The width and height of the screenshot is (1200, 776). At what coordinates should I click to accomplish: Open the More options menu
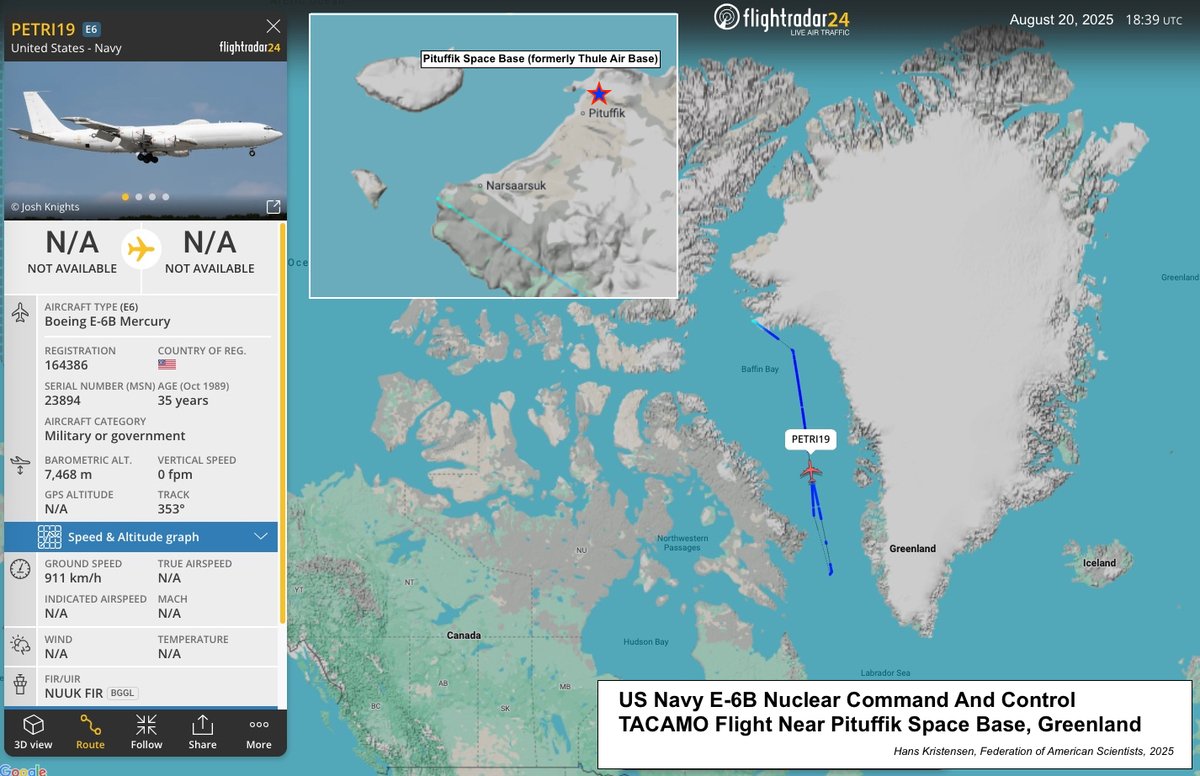[x=259, y=732]
